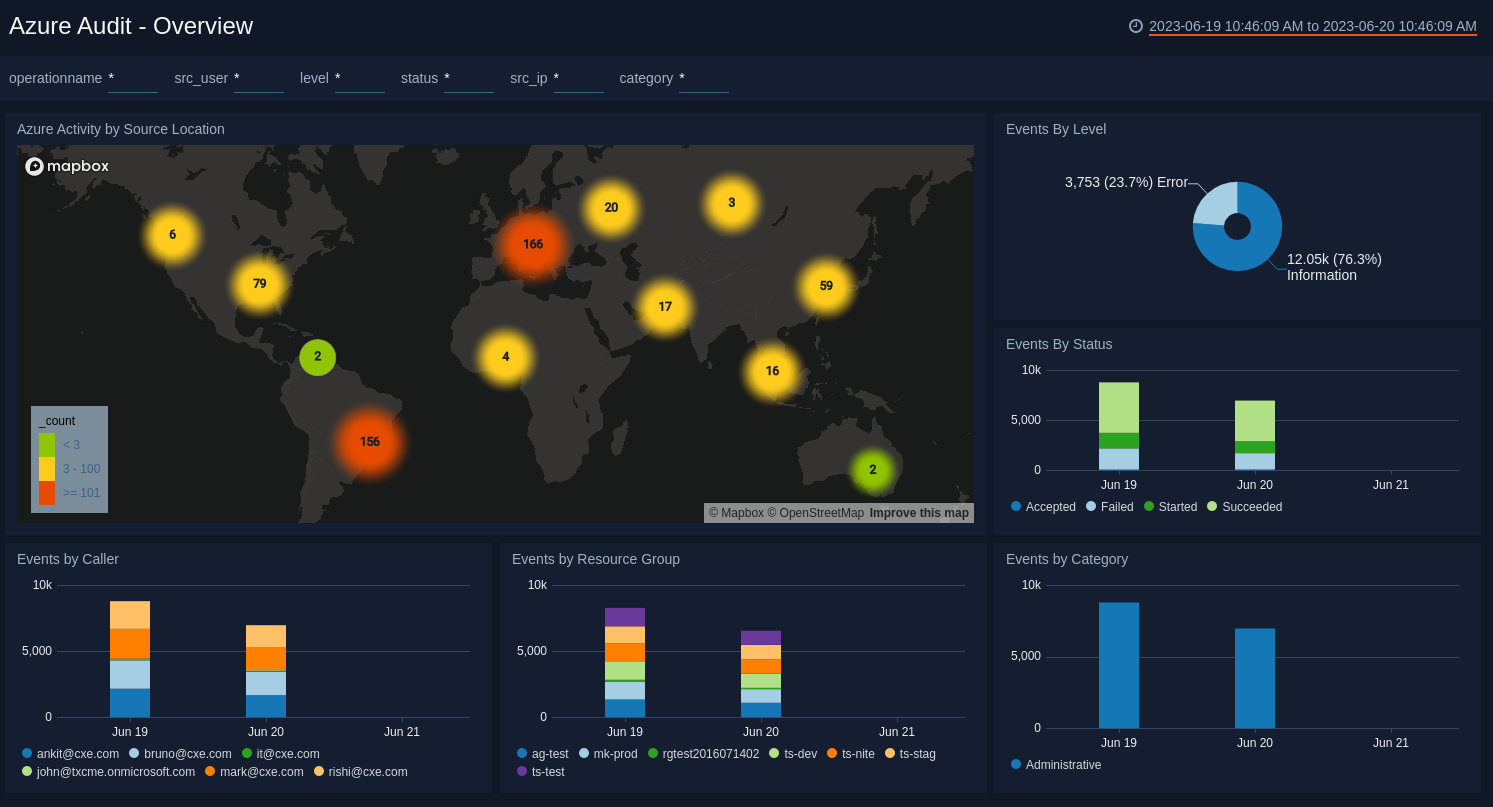Toggle the bruno@cxe.com legend entry
Screen dimensions: 1493x807
pos(180,754)
